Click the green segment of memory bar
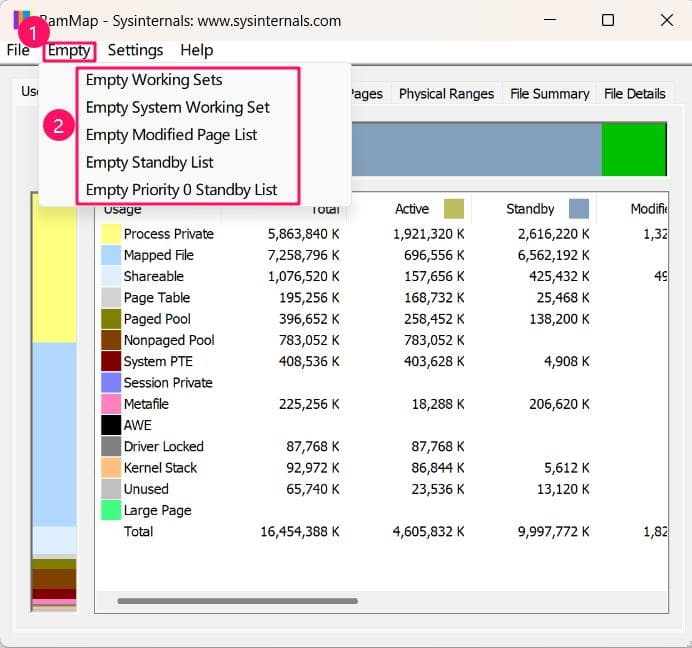 coord(634,149)
